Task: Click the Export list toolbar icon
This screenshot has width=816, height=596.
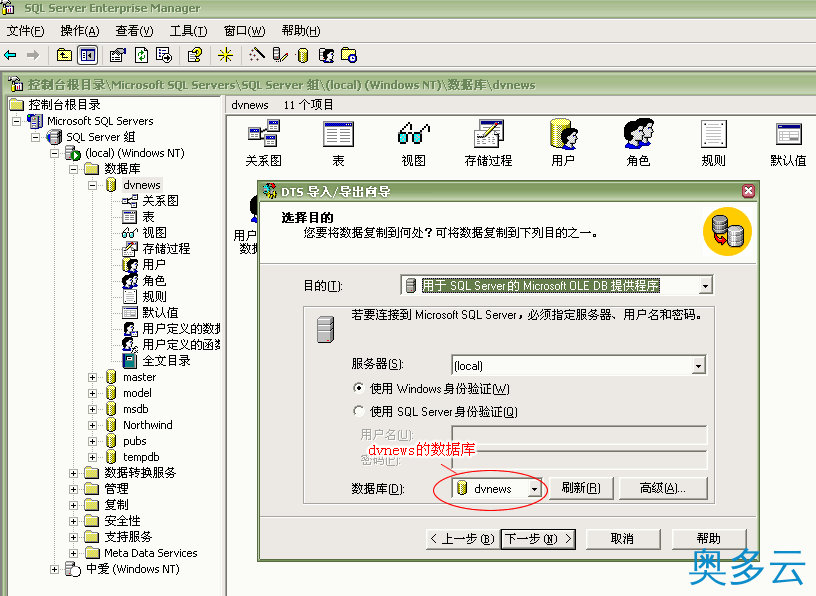Action: pyautogui.click(x=164, y=55)
